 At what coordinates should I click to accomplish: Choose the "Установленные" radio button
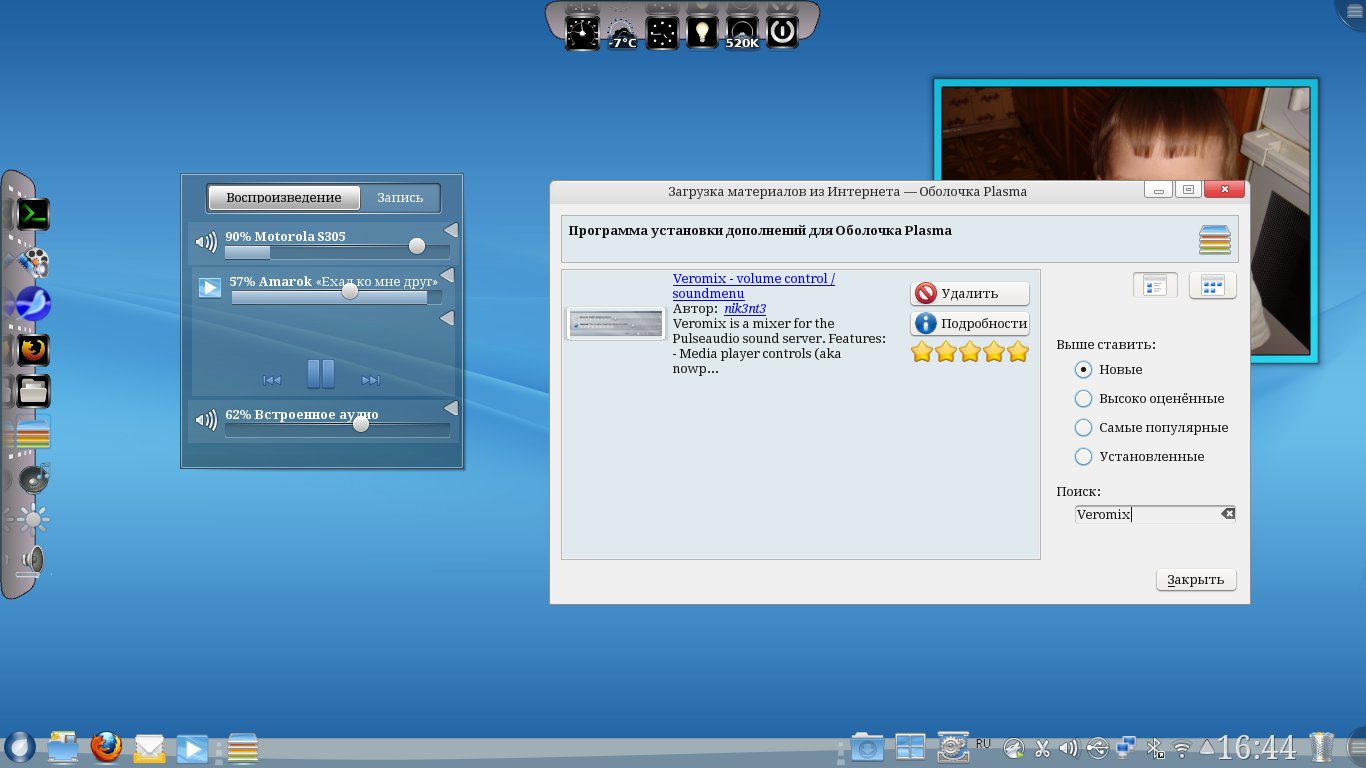coord(1083,456)
